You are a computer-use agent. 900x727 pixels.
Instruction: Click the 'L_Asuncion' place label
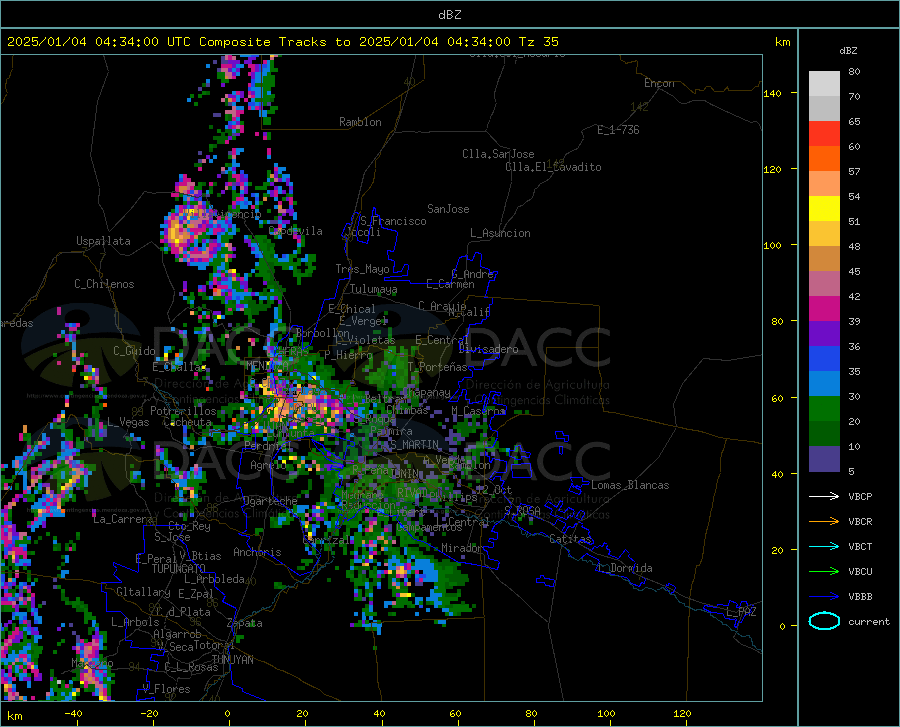pos(500,233)
